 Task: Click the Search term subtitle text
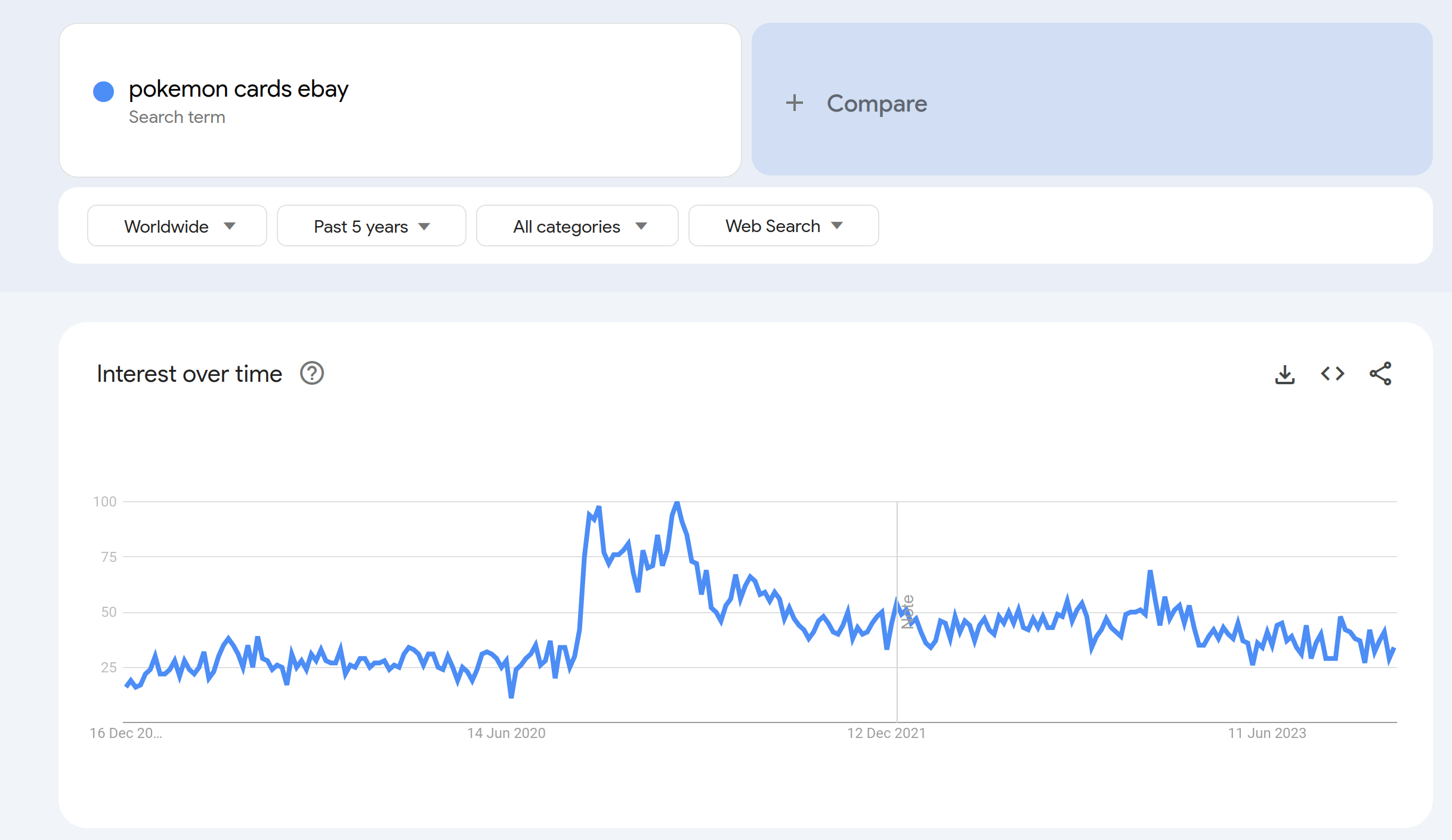coord(177,118)
